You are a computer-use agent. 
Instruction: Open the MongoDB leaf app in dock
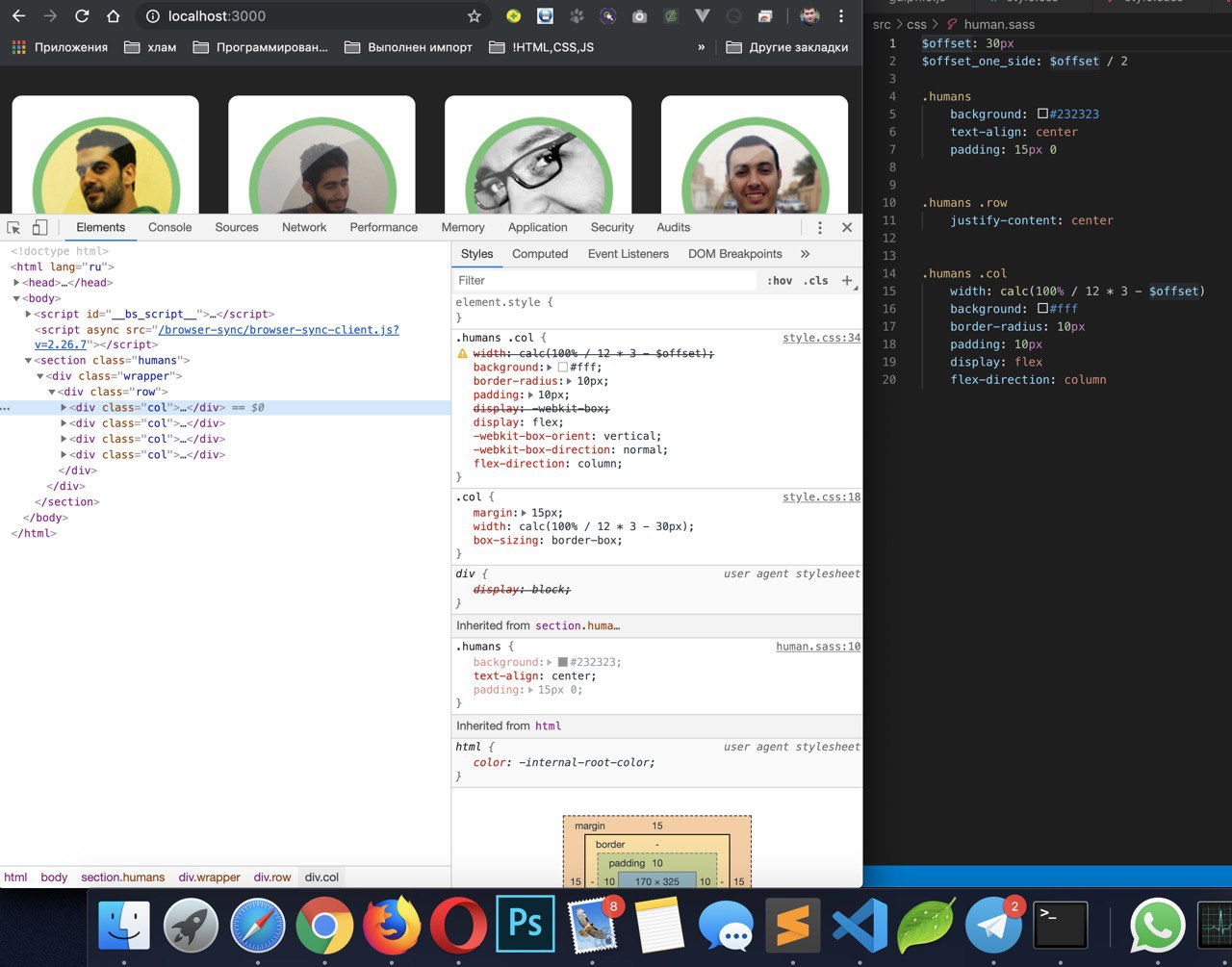coord(926,926)
